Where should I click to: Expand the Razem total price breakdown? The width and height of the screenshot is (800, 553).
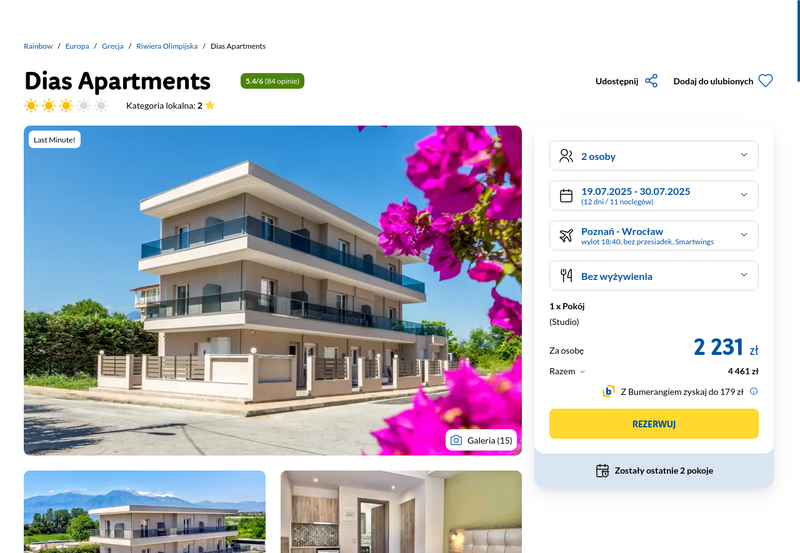[567, 371]
